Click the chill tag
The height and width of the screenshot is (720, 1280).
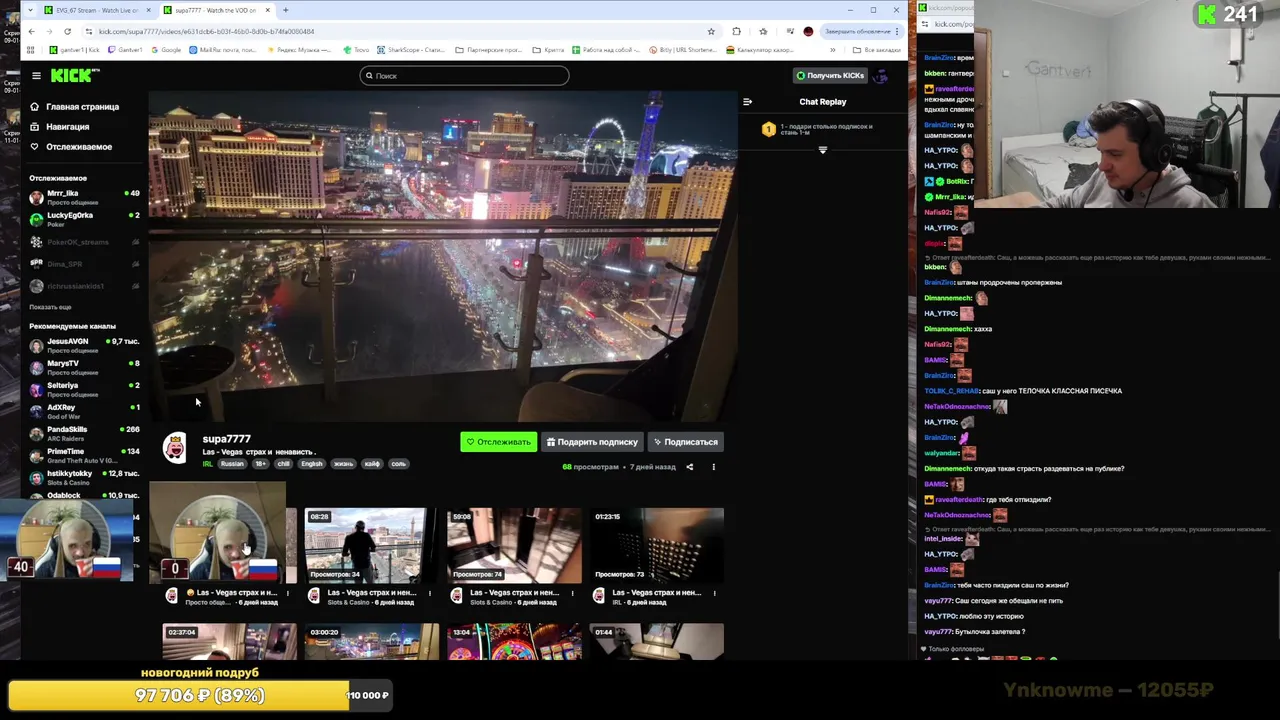pos(283,464)
